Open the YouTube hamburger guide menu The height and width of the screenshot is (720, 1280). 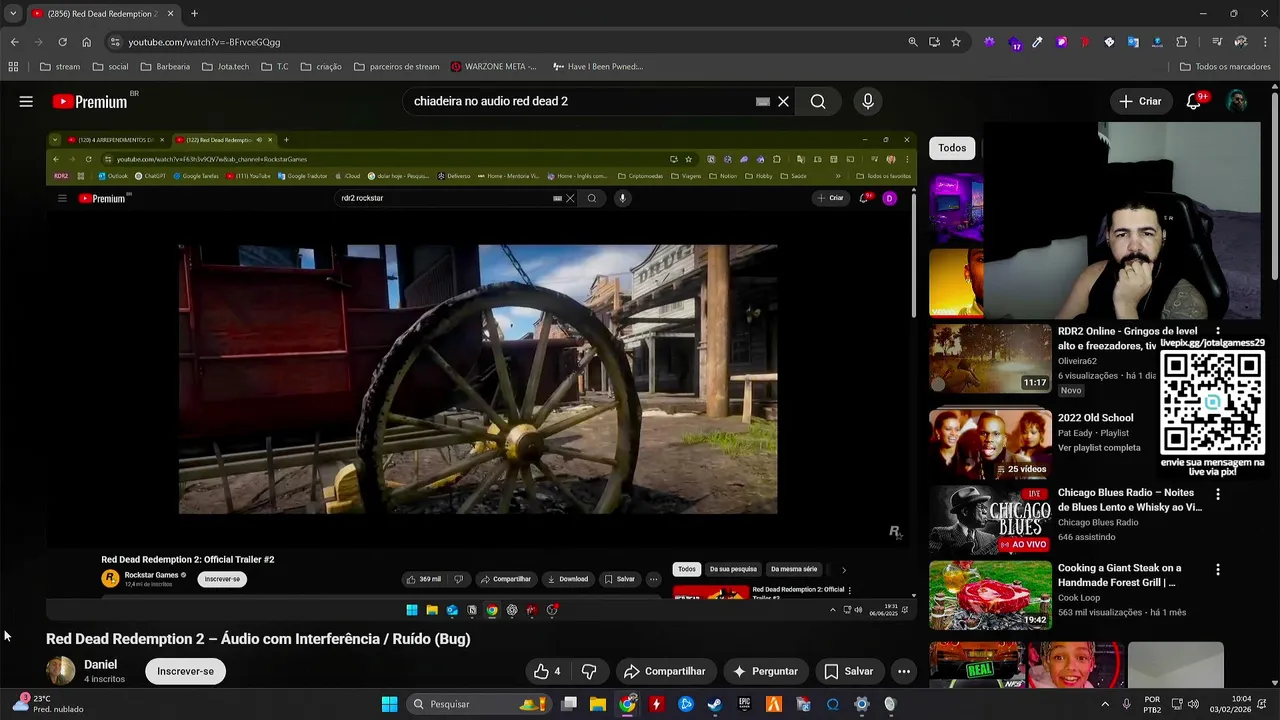(26, 101)
